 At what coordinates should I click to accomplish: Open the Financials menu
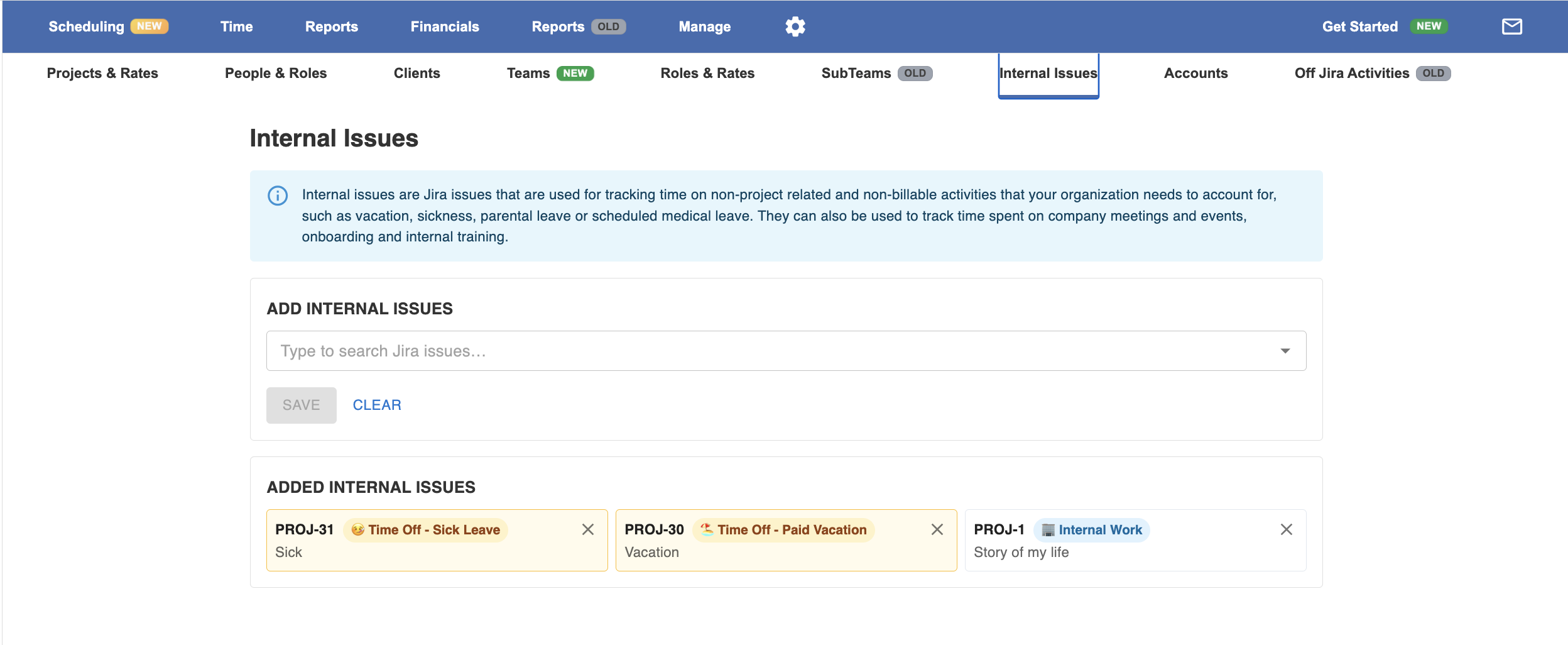(445, 26)
